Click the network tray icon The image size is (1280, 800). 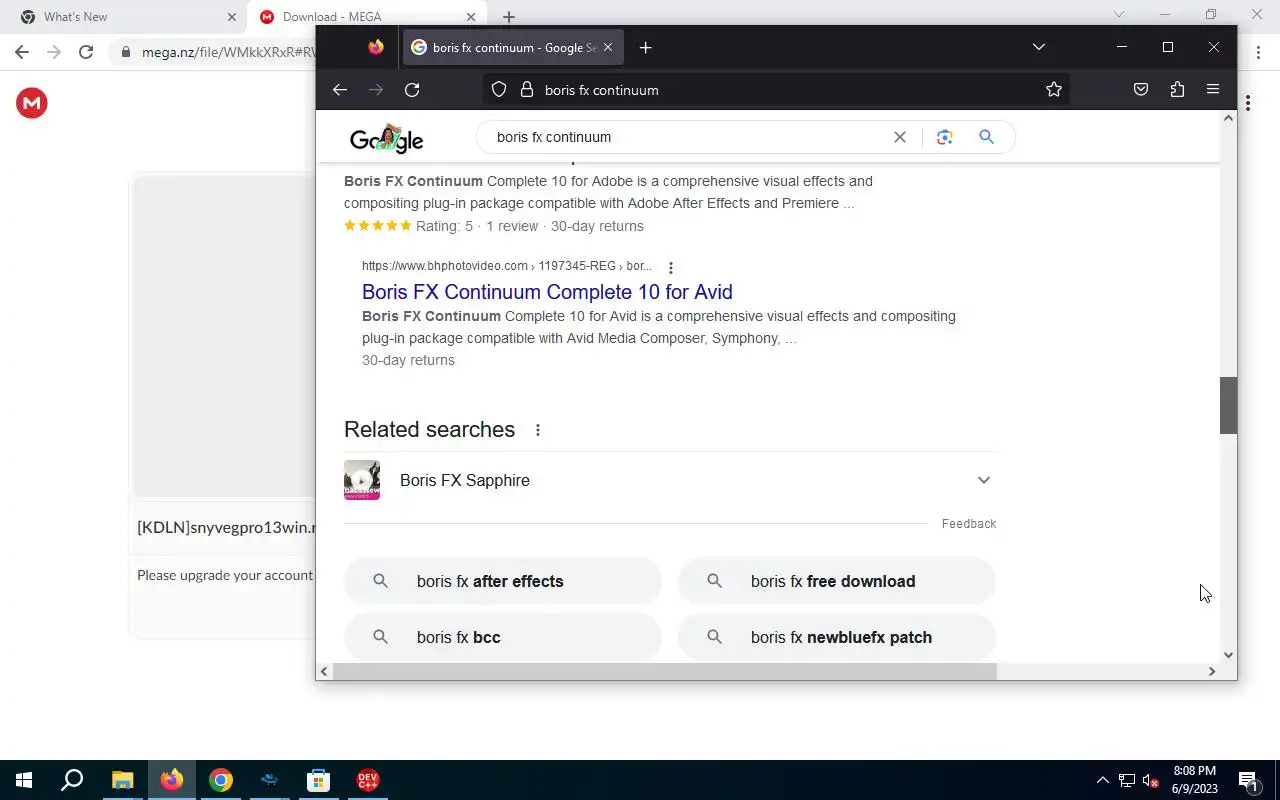1127,780
